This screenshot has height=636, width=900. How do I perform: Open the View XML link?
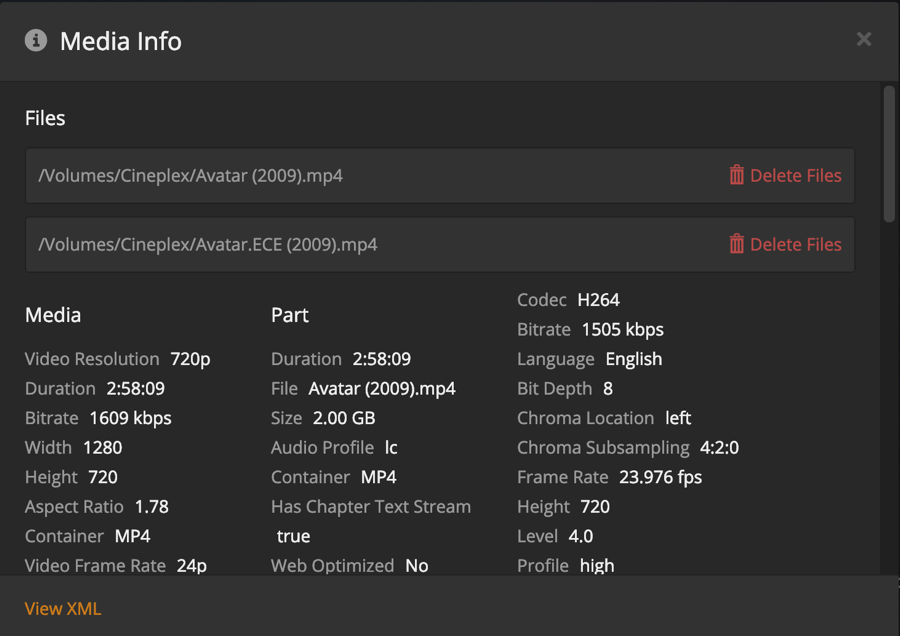(x=63, y=608)
